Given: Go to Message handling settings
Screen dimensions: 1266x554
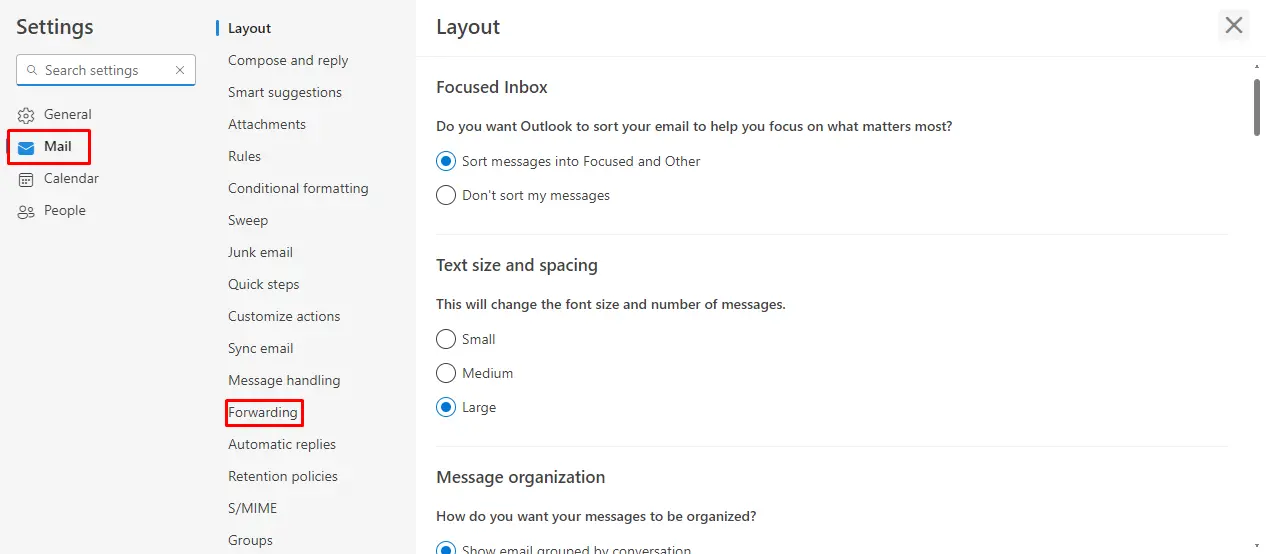Looking at the screenshot, I should click(284, 381).
